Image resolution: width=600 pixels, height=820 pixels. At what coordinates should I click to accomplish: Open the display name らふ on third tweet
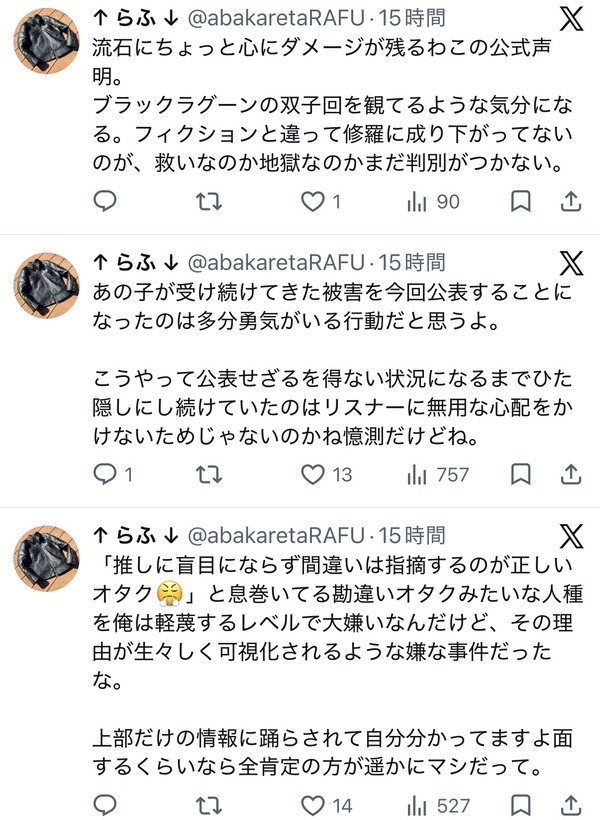point(136,536)
